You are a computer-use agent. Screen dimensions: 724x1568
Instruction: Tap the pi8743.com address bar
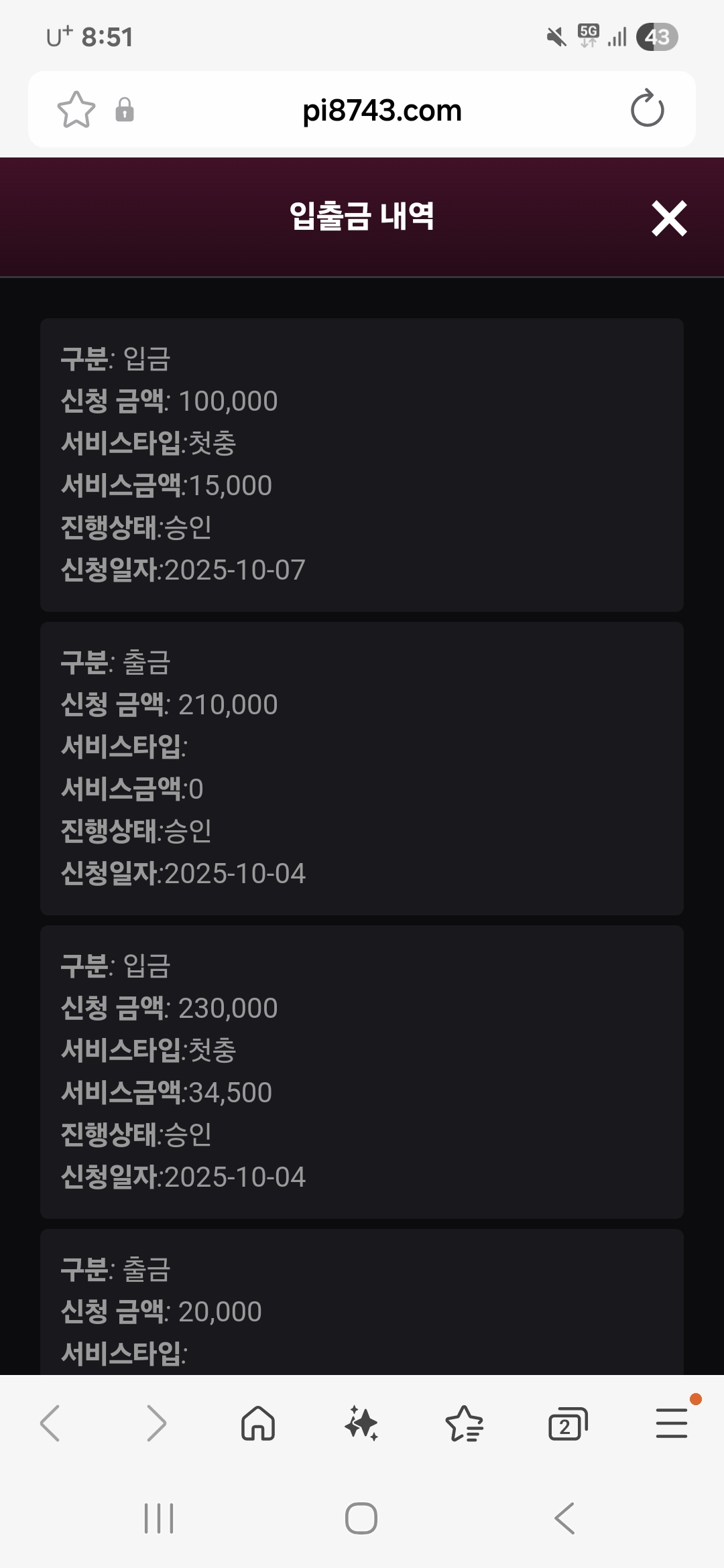coord(382,111)
